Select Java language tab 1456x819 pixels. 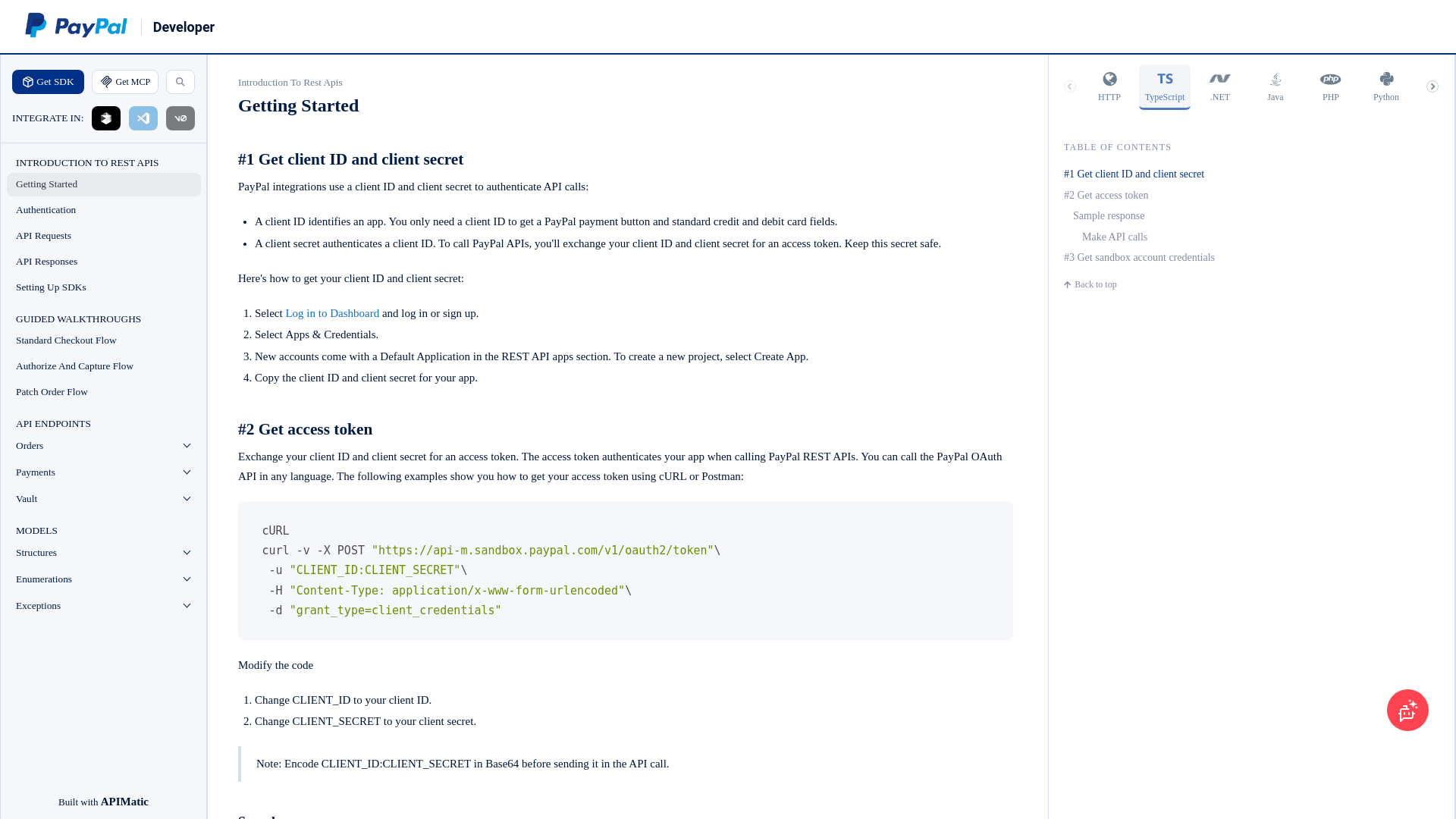[1276, 86]
